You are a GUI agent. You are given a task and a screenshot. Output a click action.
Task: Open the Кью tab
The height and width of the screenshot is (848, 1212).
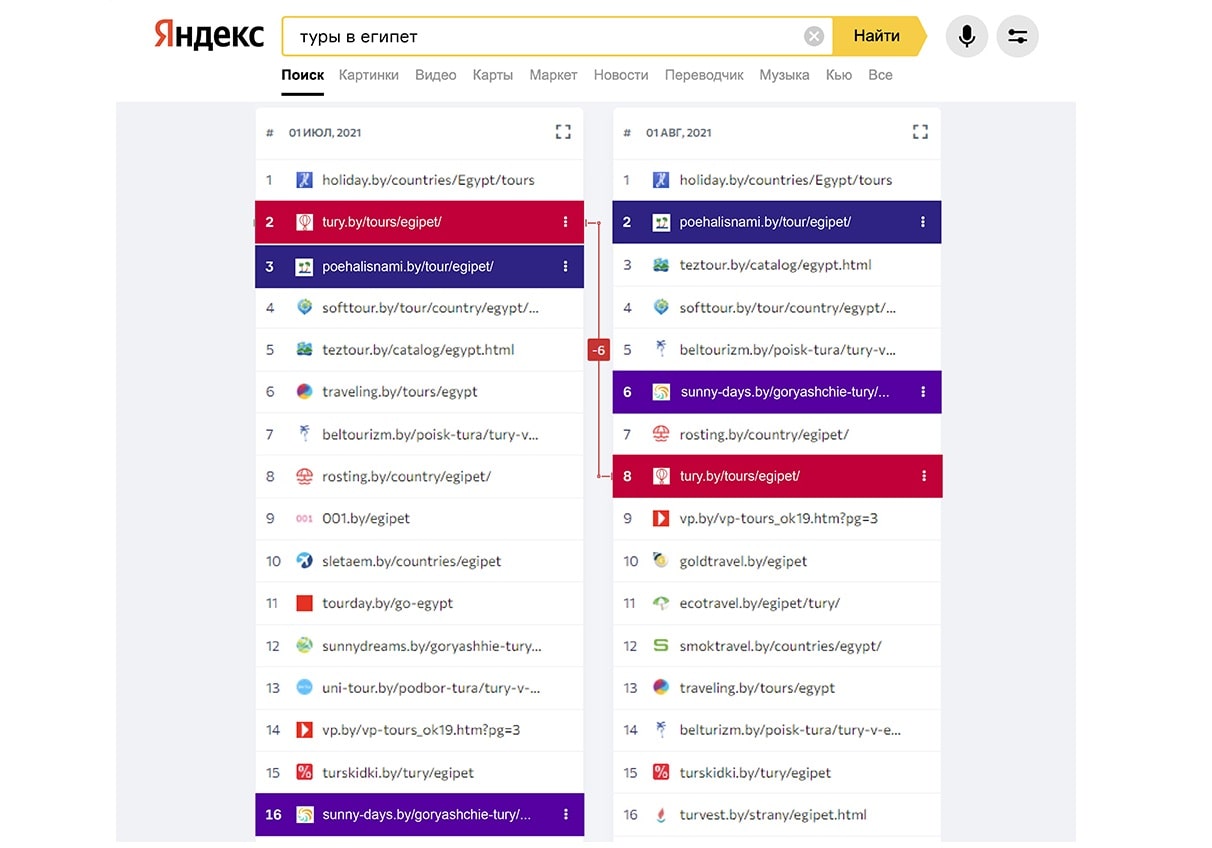[839, 75]
